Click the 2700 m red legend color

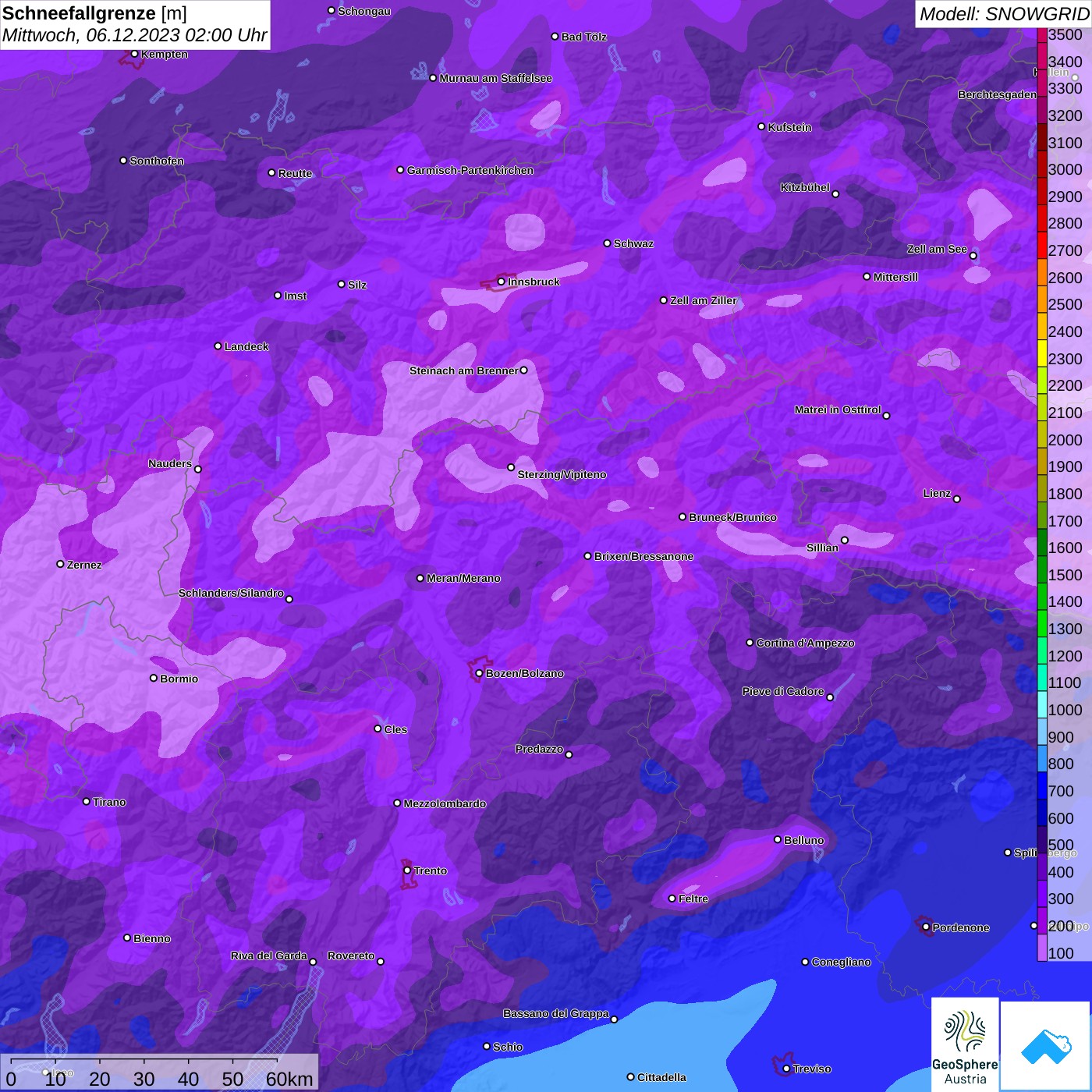click(x=1041, y=245)
